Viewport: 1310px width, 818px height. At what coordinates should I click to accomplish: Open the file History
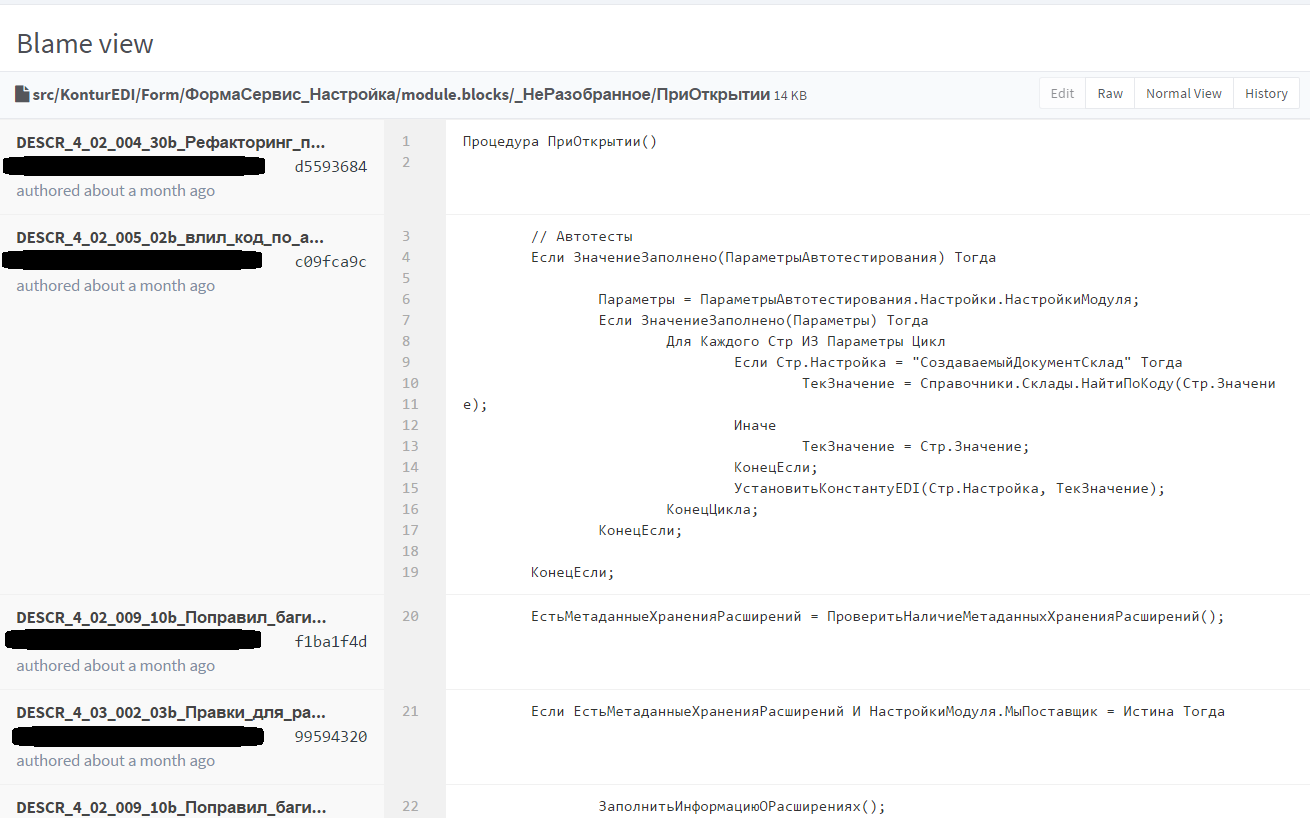[x=1266, y=93]
